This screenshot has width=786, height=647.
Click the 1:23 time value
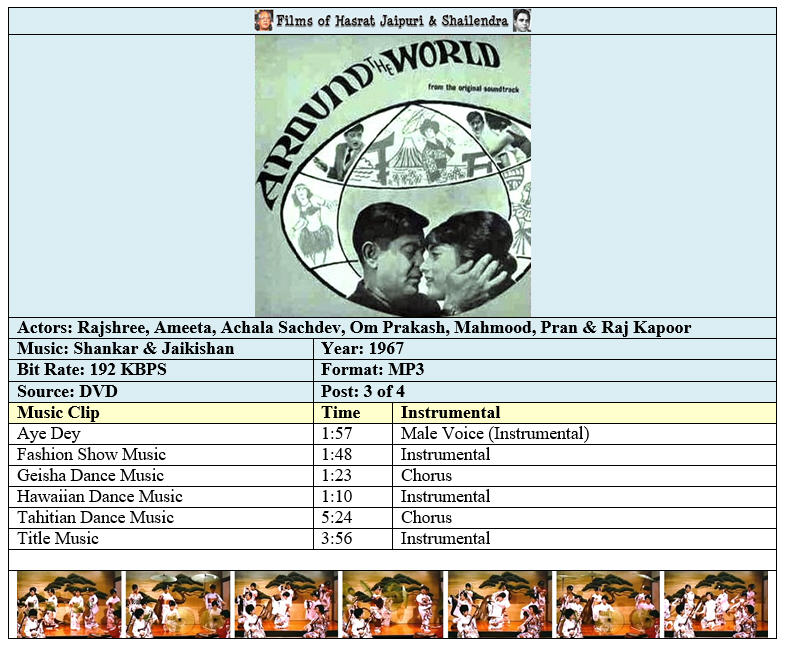[x=337, y=476]
